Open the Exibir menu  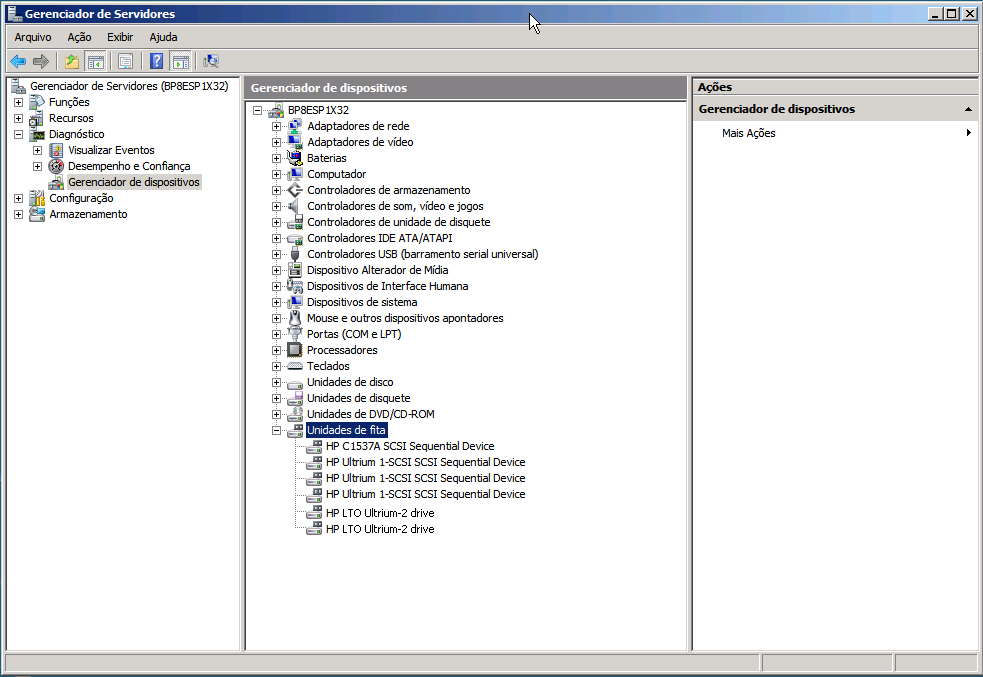(x=120, y=37)
